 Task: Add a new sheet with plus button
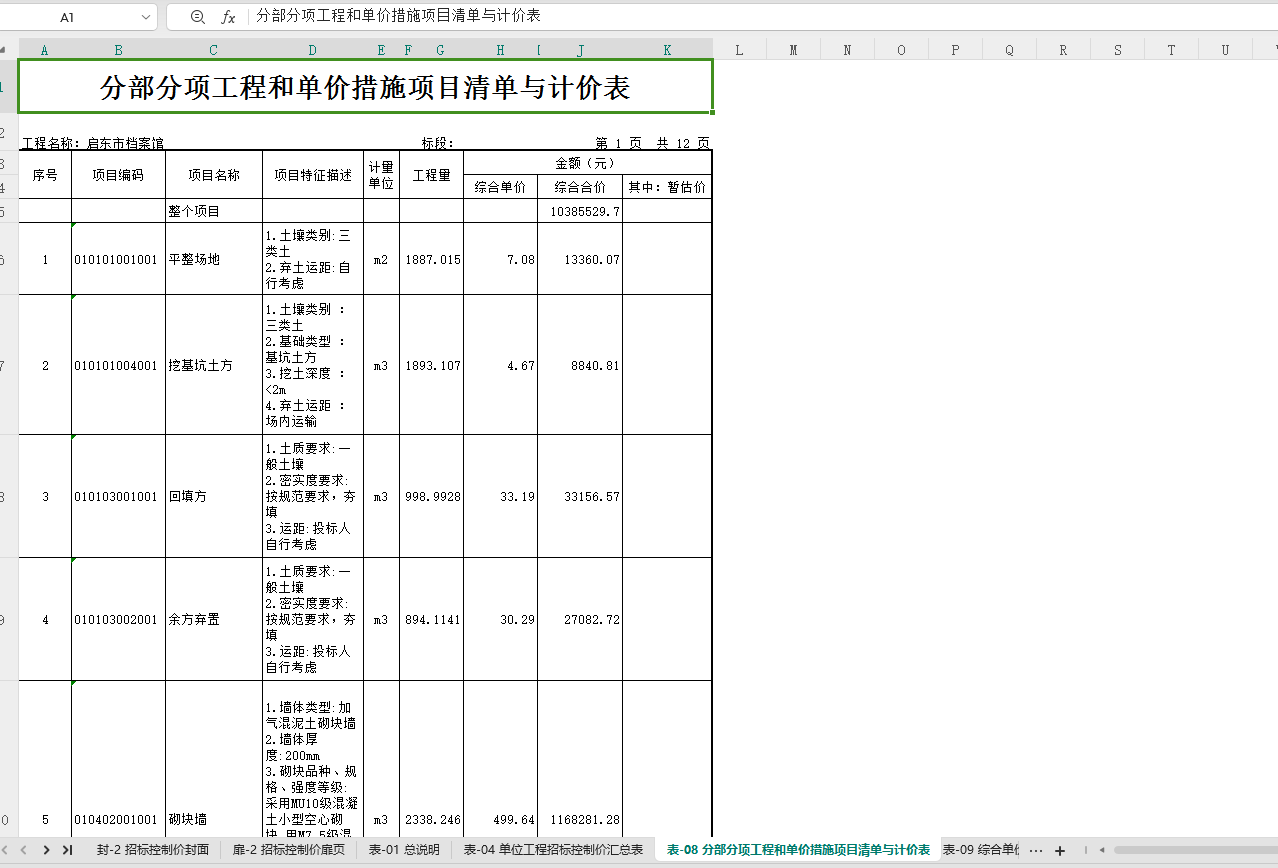[1060, 851]
